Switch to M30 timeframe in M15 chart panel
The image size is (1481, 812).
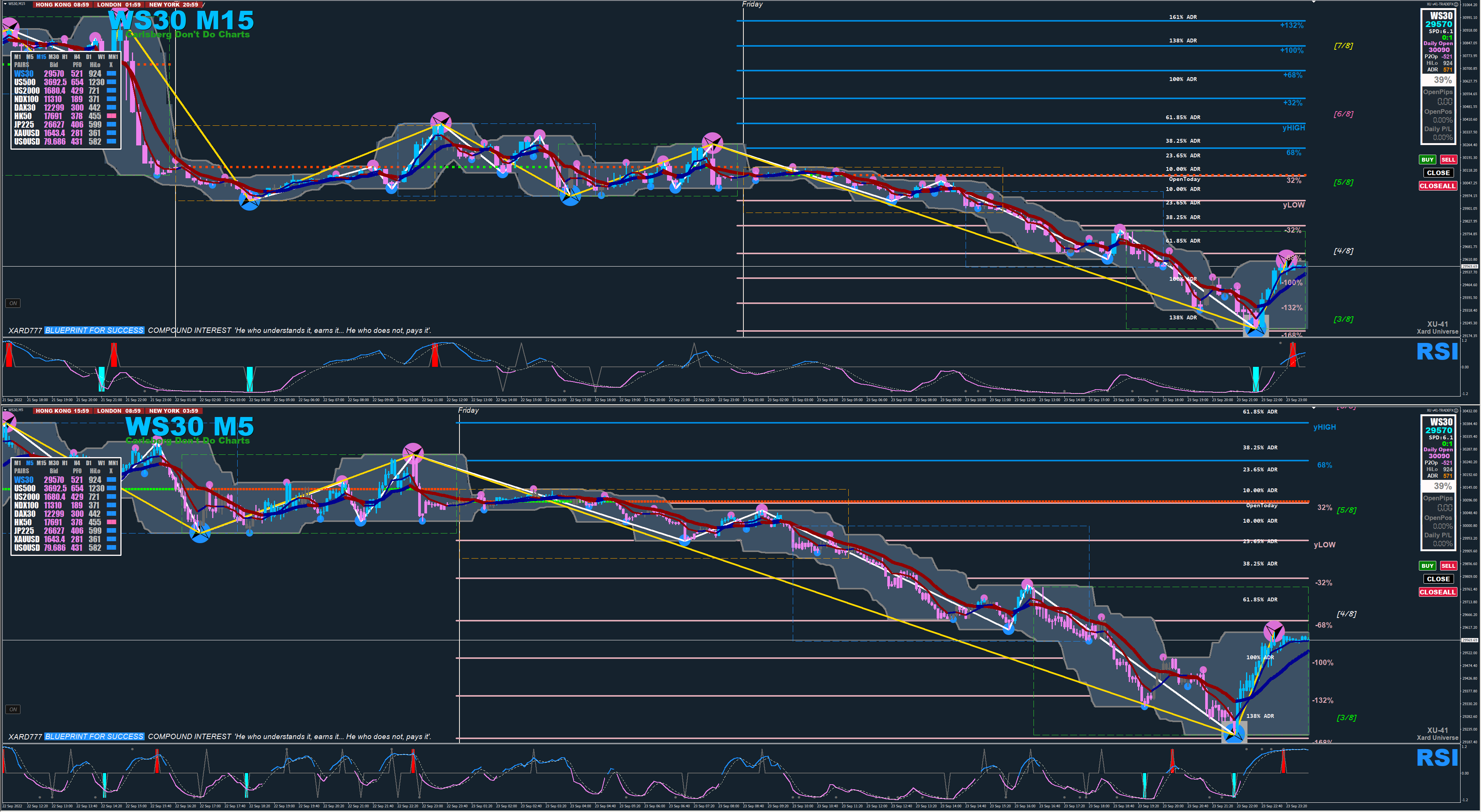click(54, 57)
